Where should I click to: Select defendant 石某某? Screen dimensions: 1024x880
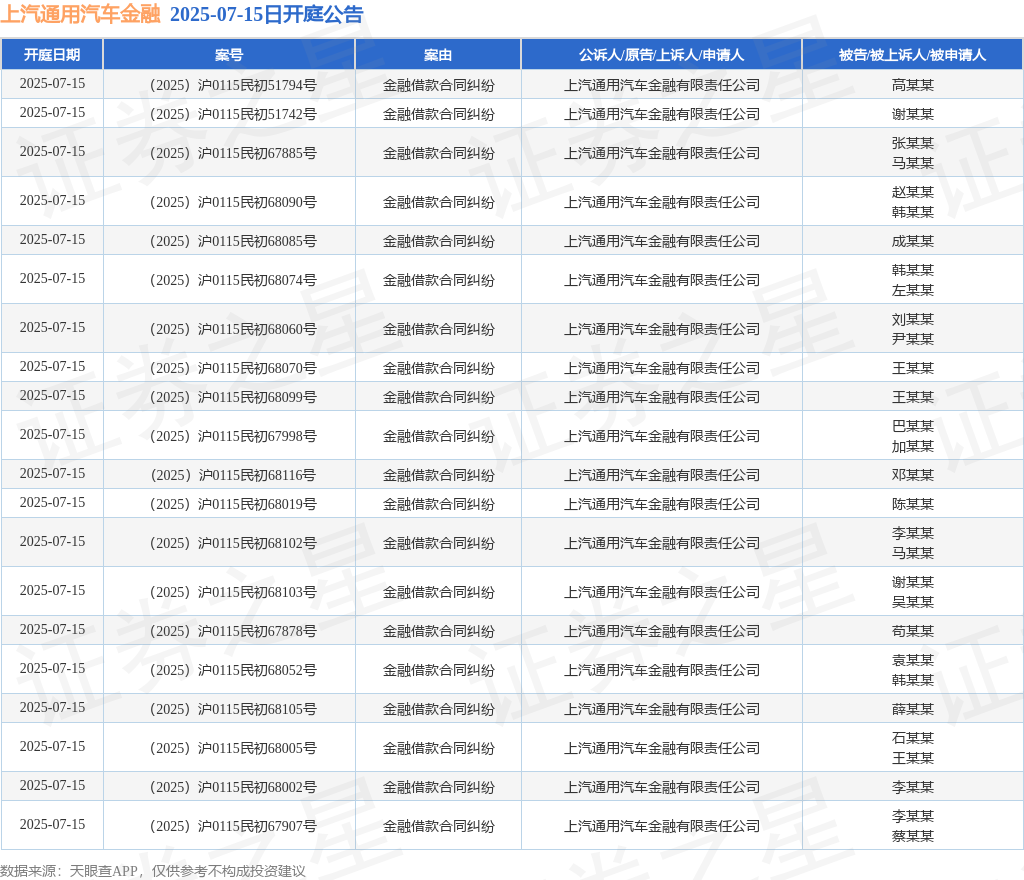(x=913, y=738)
